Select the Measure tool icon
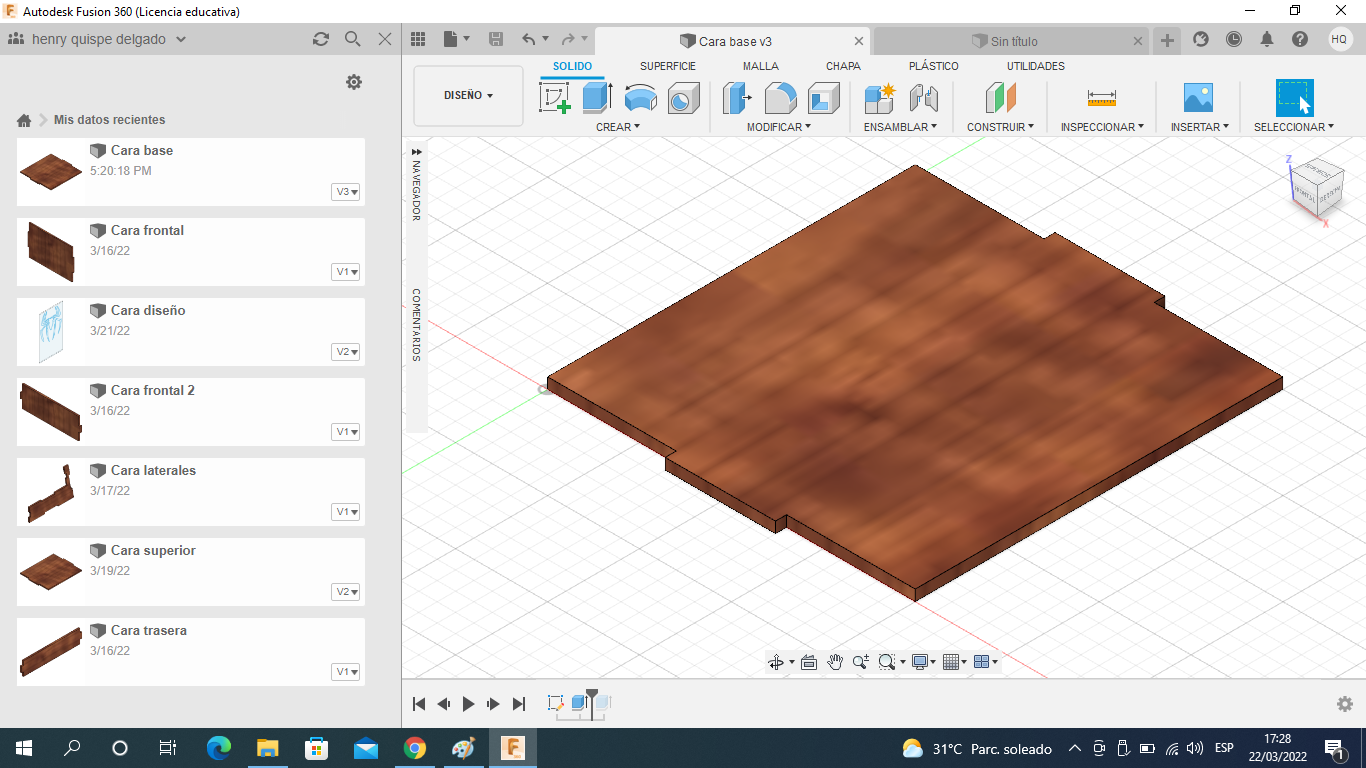The height and width of the screenshot is (768, 1366). (1101, 98)
